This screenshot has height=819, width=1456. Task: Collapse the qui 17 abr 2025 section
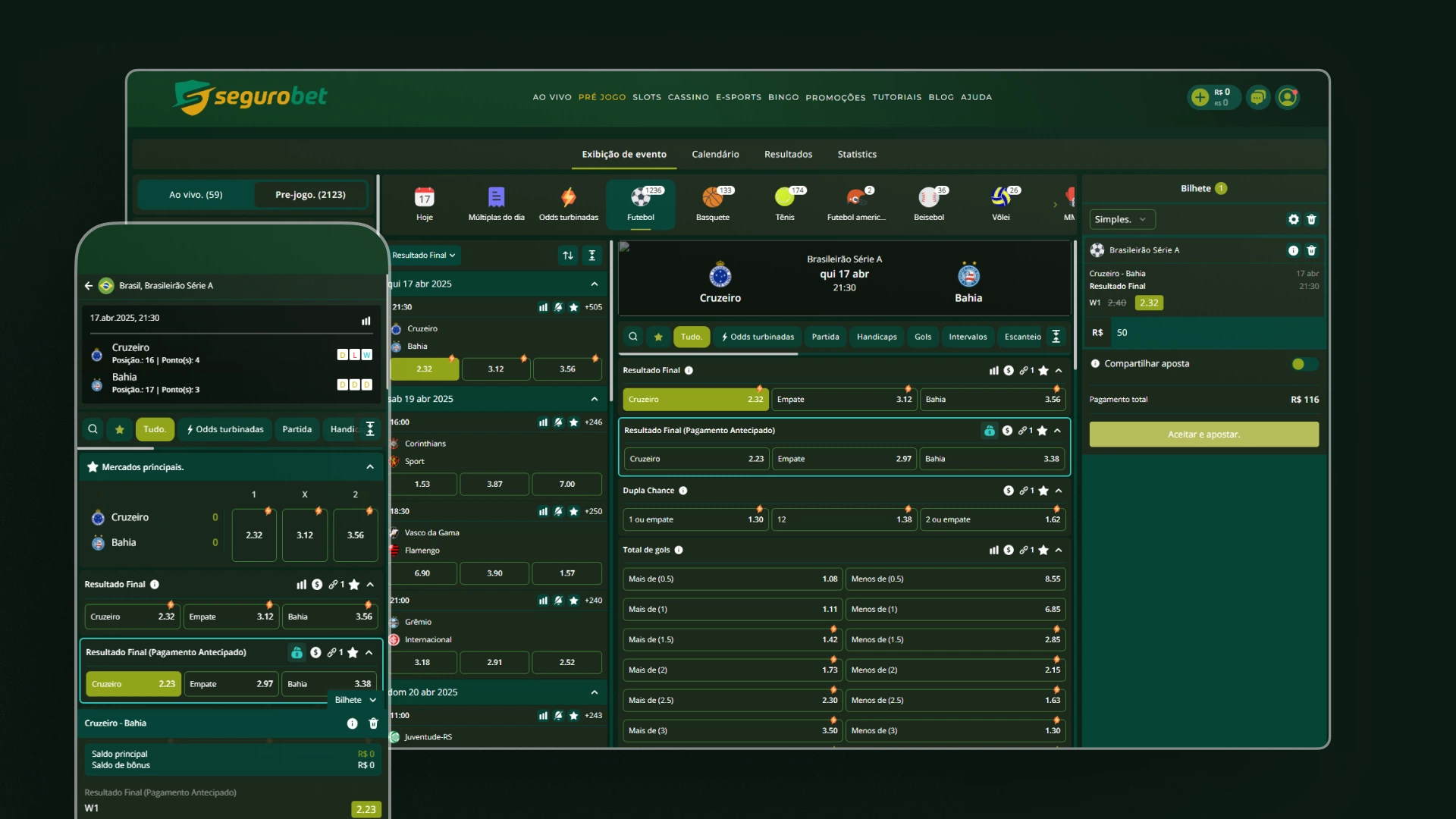594,284
